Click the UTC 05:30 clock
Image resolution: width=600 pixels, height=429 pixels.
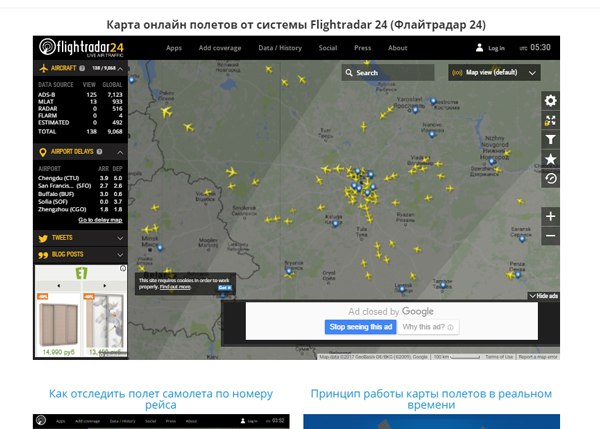coord(535,47)
